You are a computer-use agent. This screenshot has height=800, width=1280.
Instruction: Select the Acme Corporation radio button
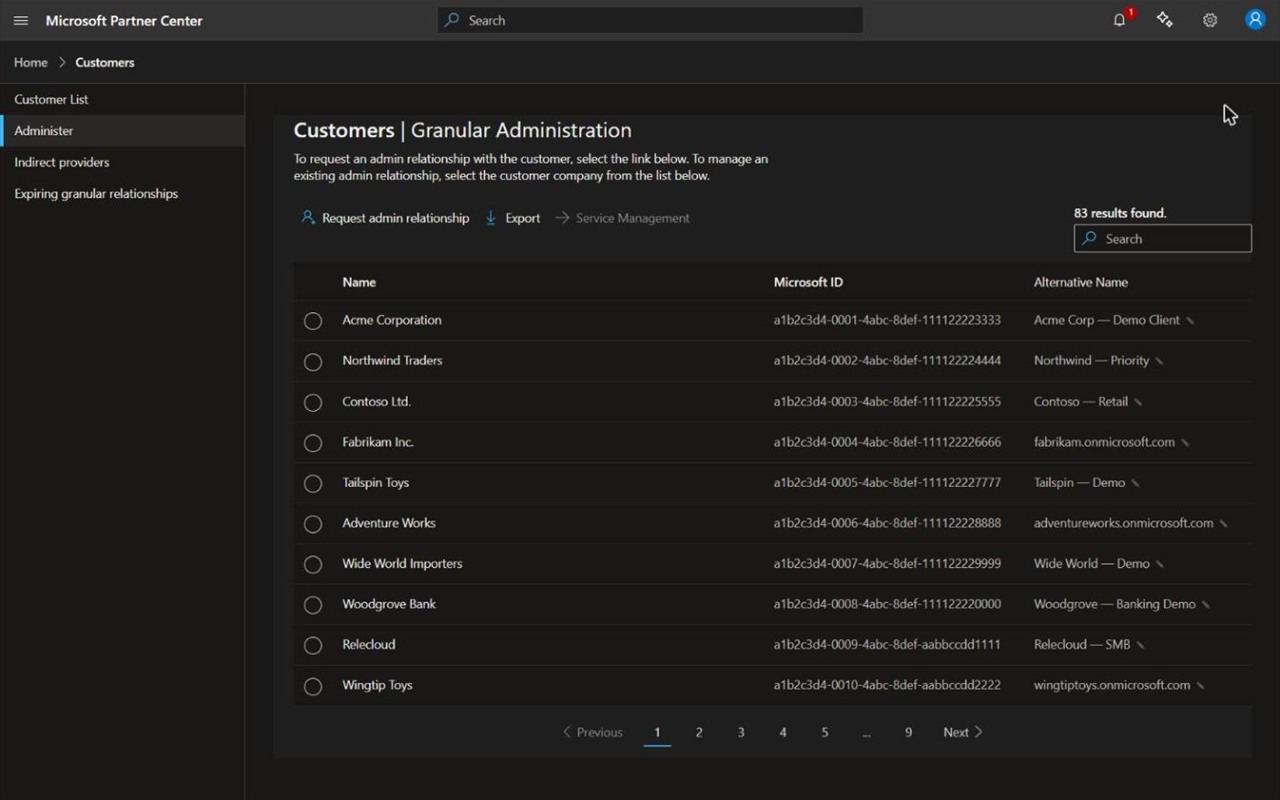click(x=313, y=321)
